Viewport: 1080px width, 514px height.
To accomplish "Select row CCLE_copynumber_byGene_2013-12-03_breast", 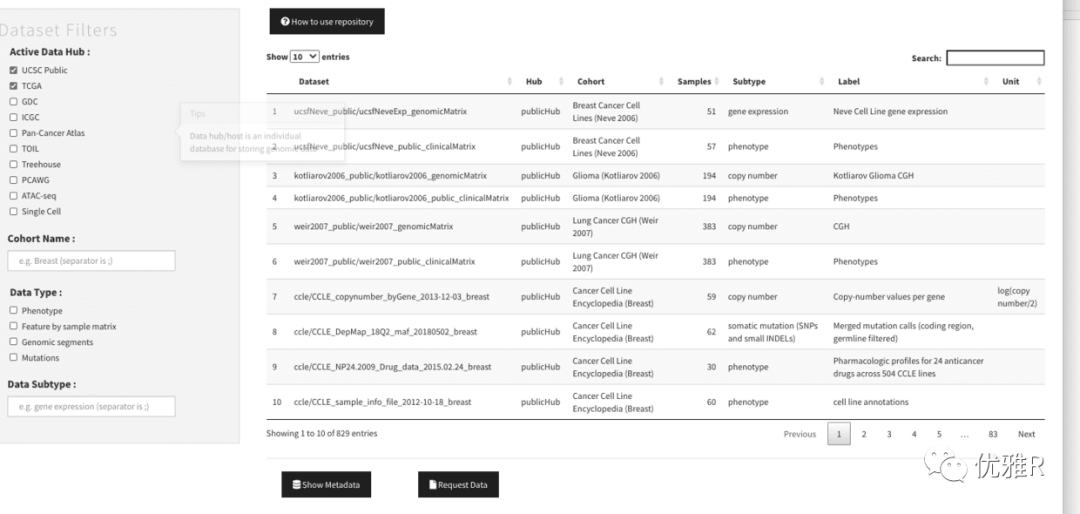I will click(x=655, y=297).
